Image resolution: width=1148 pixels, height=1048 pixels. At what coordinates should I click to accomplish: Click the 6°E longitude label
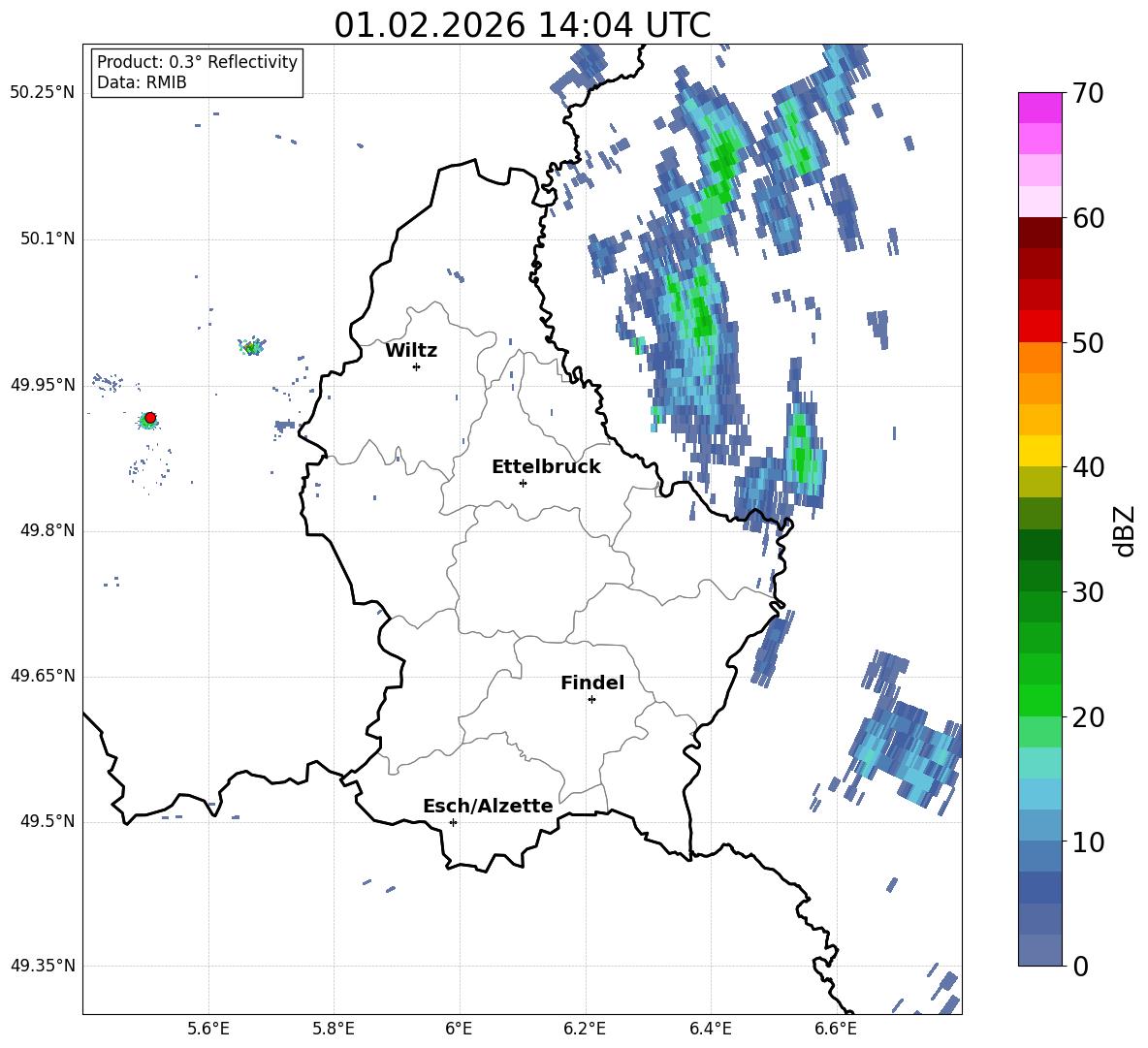click(x=459, y=1029)
